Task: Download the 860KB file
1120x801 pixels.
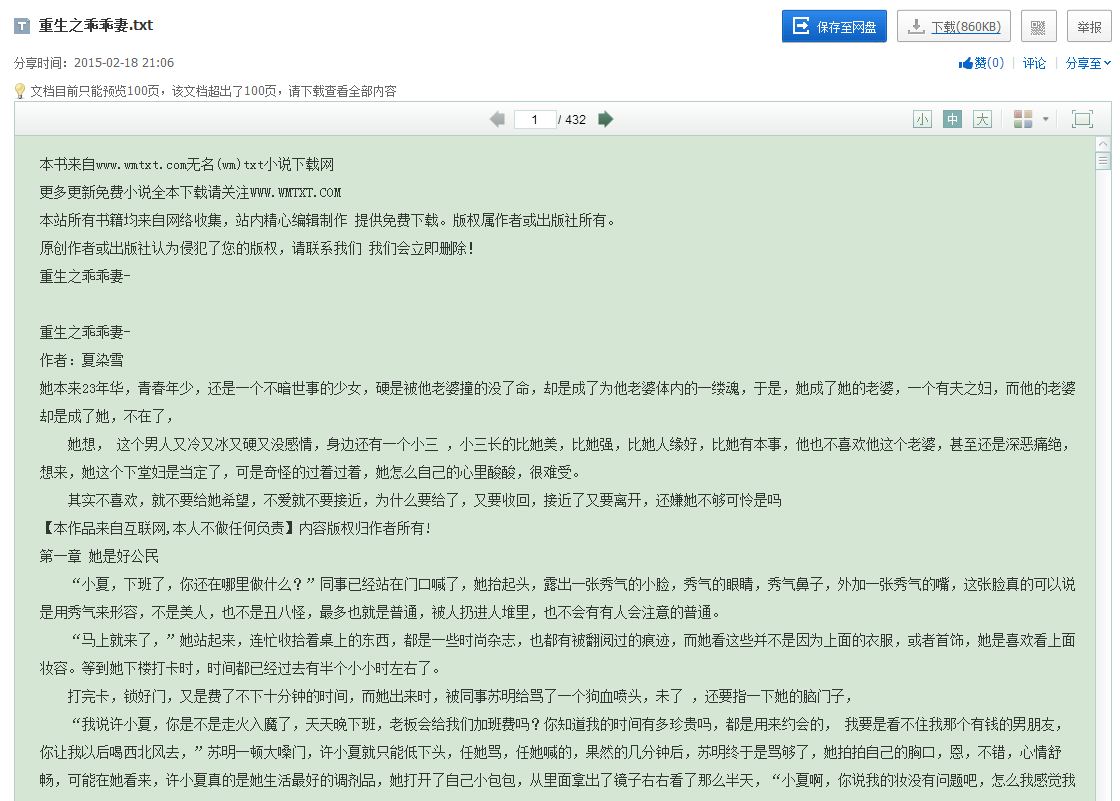Action: pyautogui.click(x=954, y=26)
